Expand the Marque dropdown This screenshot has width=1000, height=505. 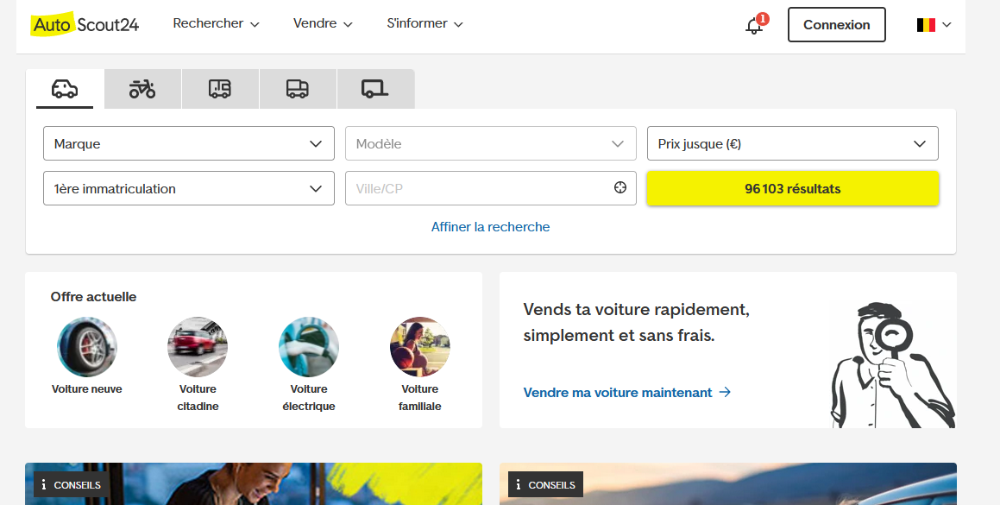click(188, 143)
